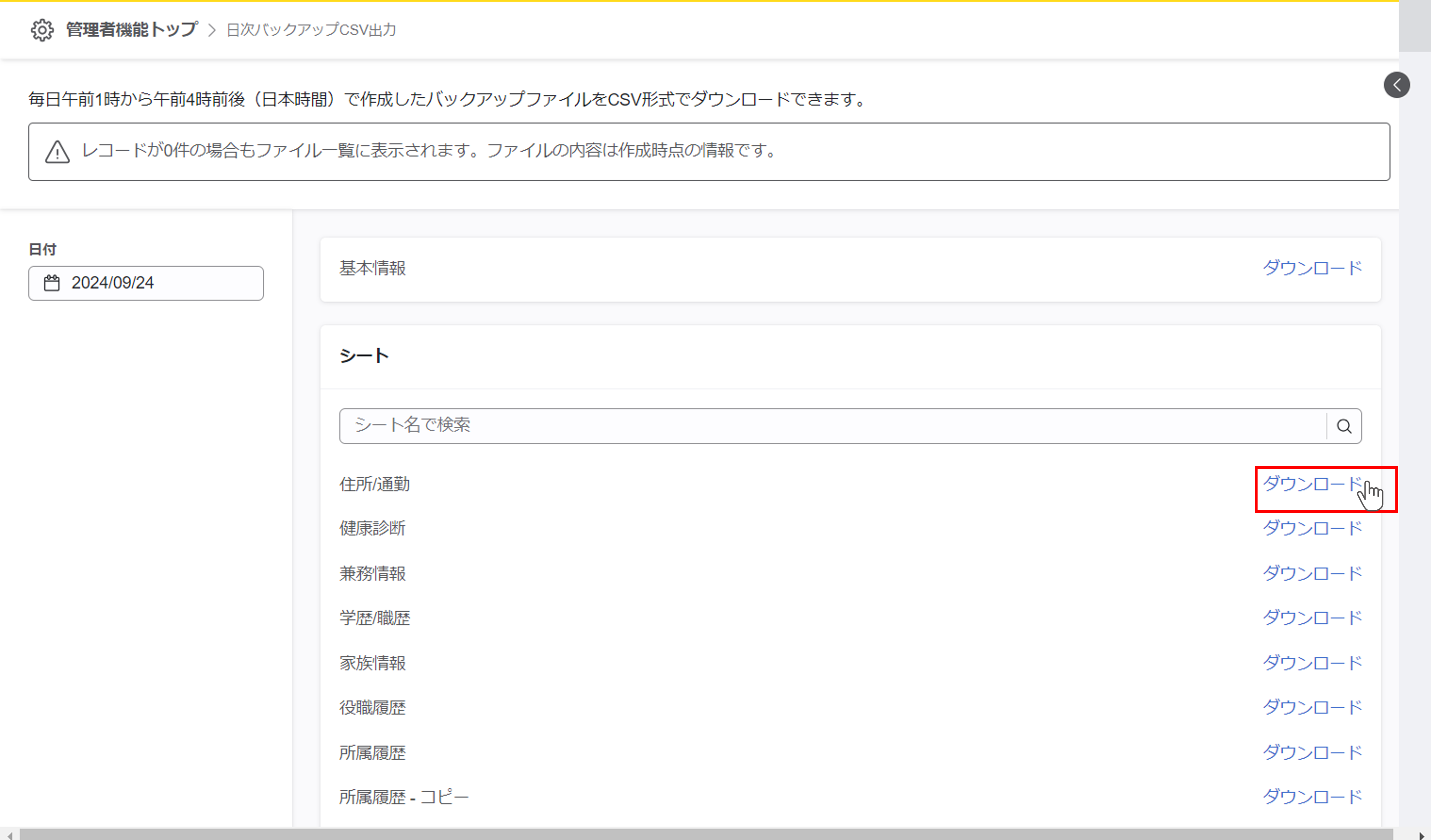Download the 兼務情報 sheet CSV
The width and height of the screenshot is (1431, 840).
tap(1312, 573)
